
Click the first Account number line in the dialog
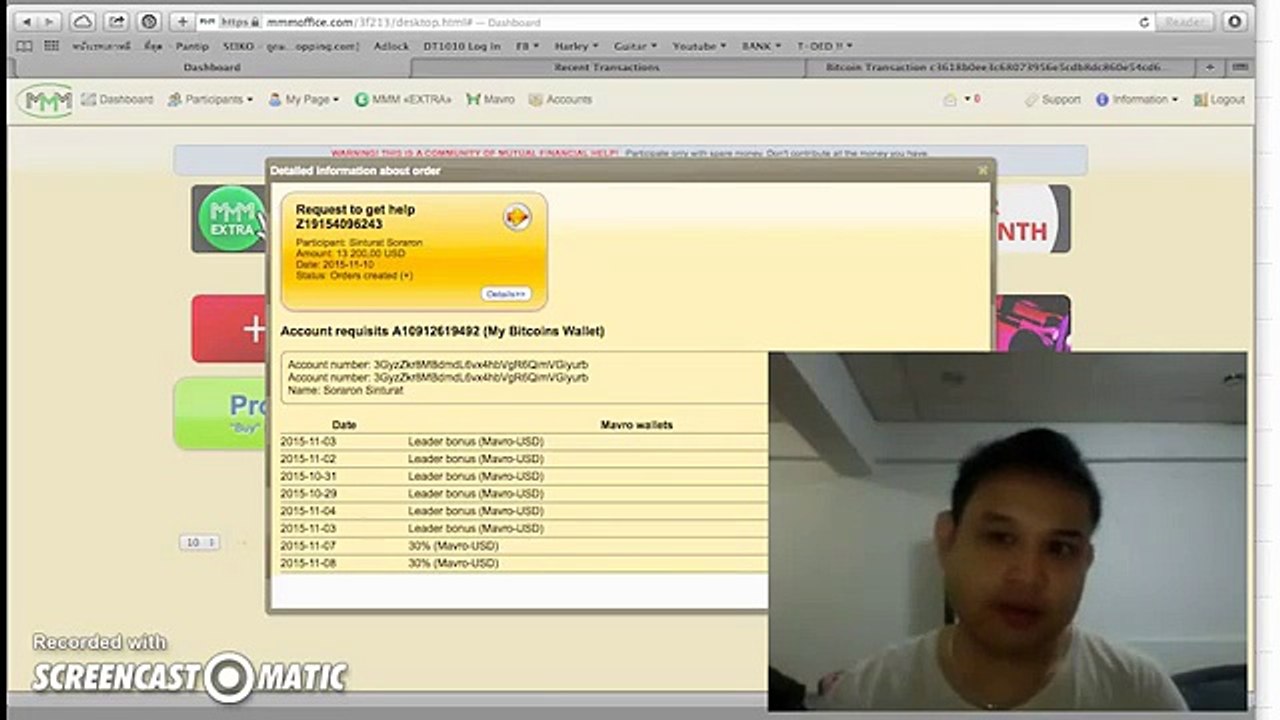pos(438,365)
